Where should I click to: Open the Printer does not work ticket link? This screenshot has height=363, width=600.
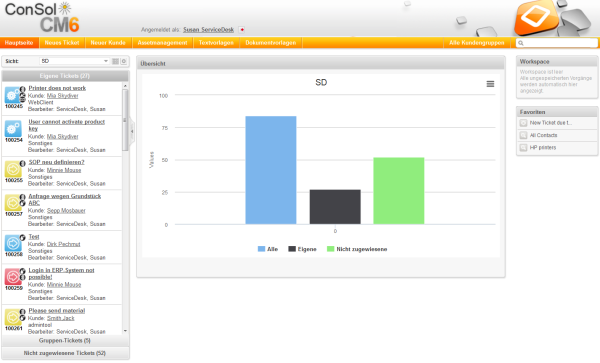57,88
